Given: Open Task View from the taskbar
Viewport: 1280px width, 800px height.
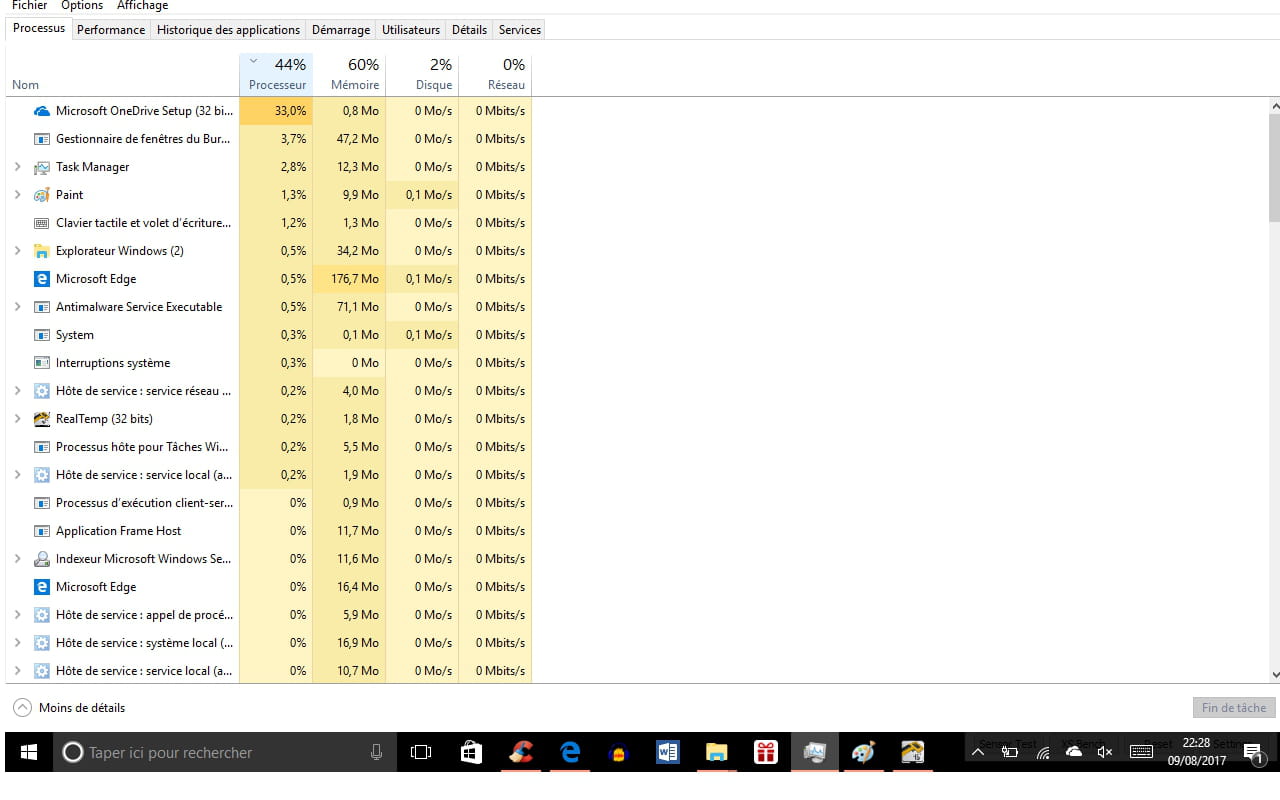Looking at the screenshot, I should 421,752.
